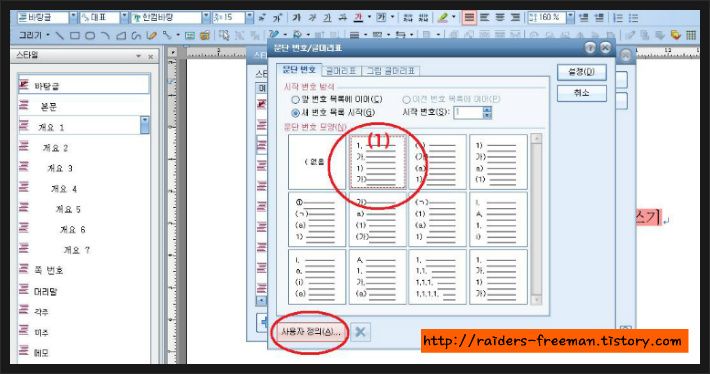Toggle strikethrough text formatting
The image size is (710, 374).
pyautogui.click(x=343, y=18)
